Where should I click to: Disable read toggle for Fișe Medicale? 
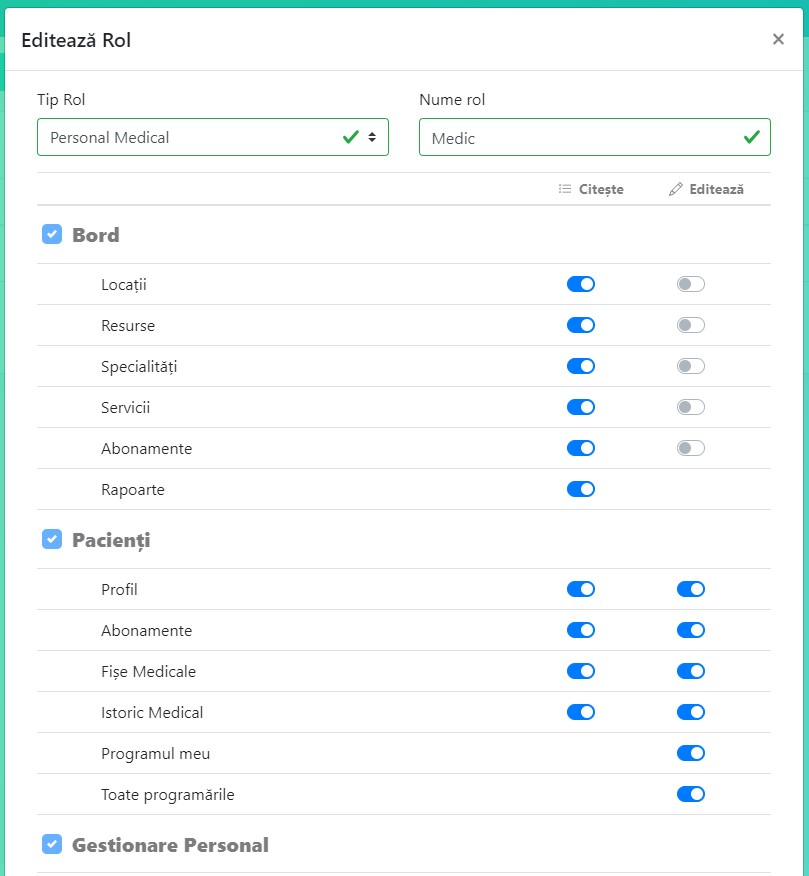[581, 671]
